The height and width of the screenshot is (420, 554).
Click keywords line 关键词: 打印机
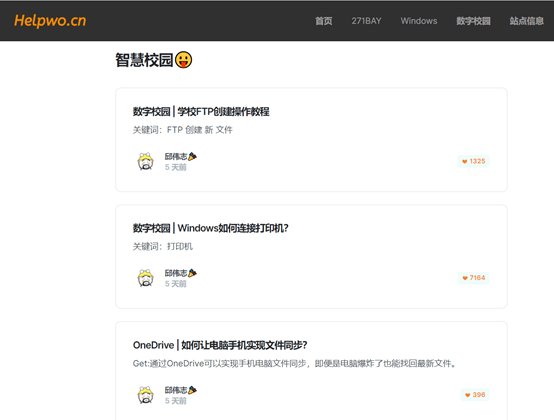tap(163, 247)
